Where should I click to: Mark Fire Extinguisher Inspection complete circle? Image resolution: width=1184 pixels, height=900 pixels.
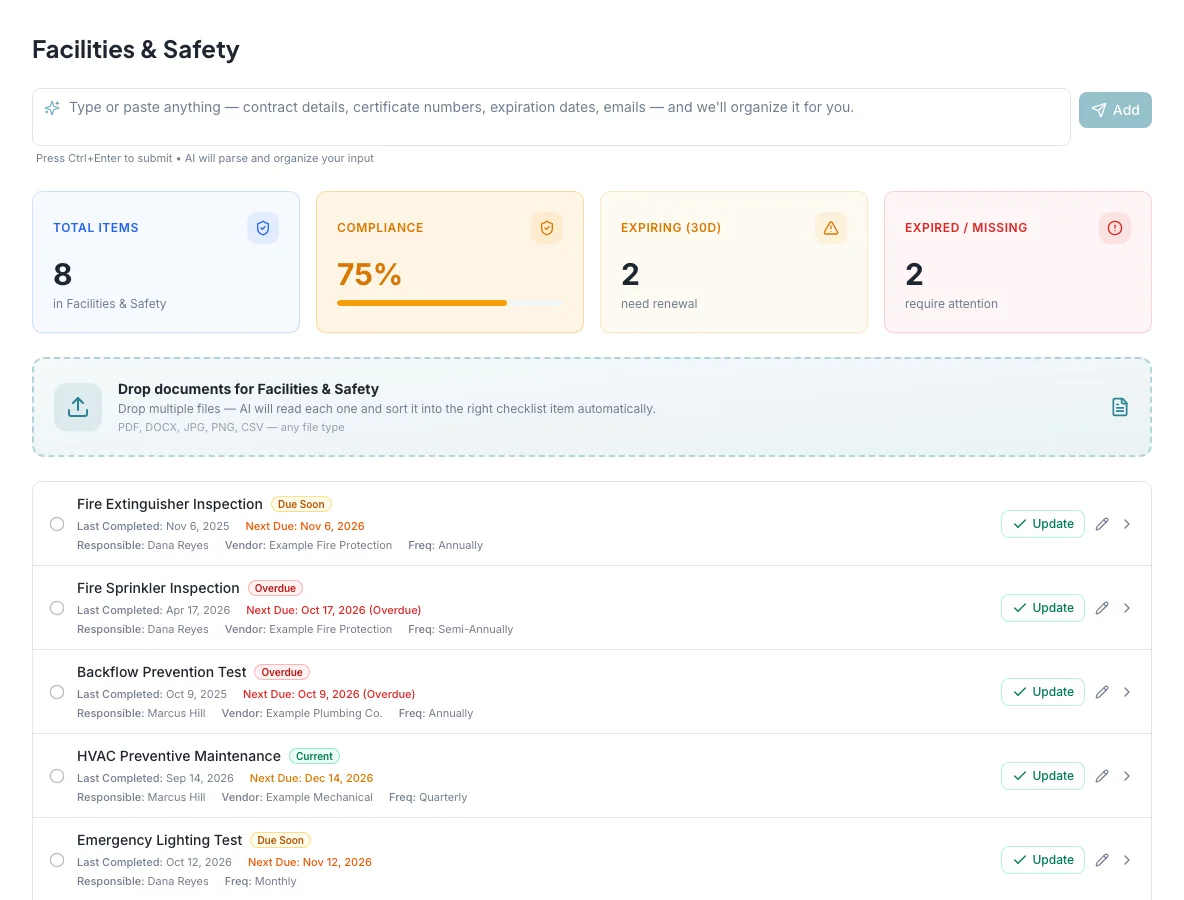point(57,524)
